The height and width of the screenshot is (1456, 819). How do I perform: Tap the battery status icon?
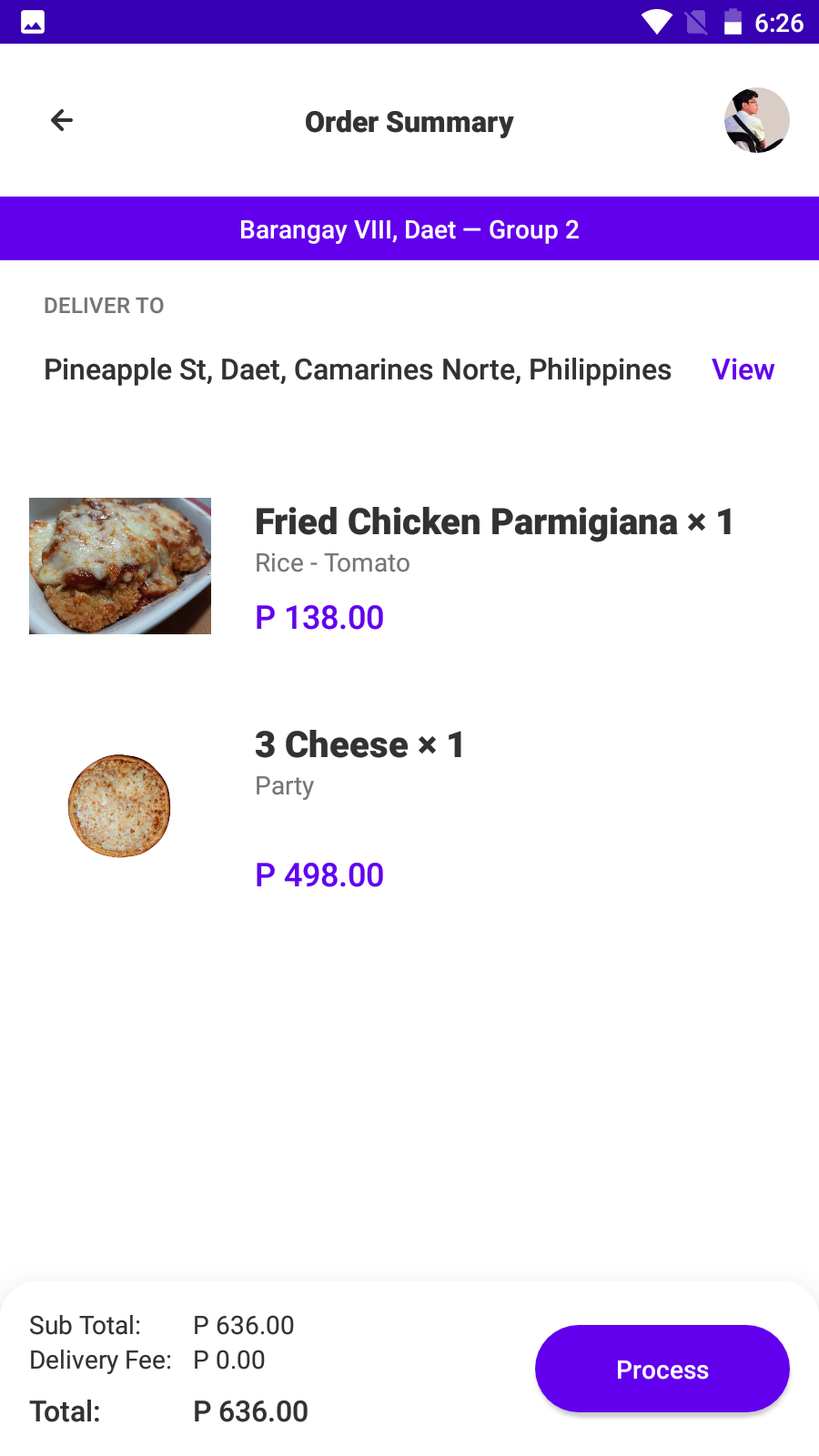pos(733,22)
